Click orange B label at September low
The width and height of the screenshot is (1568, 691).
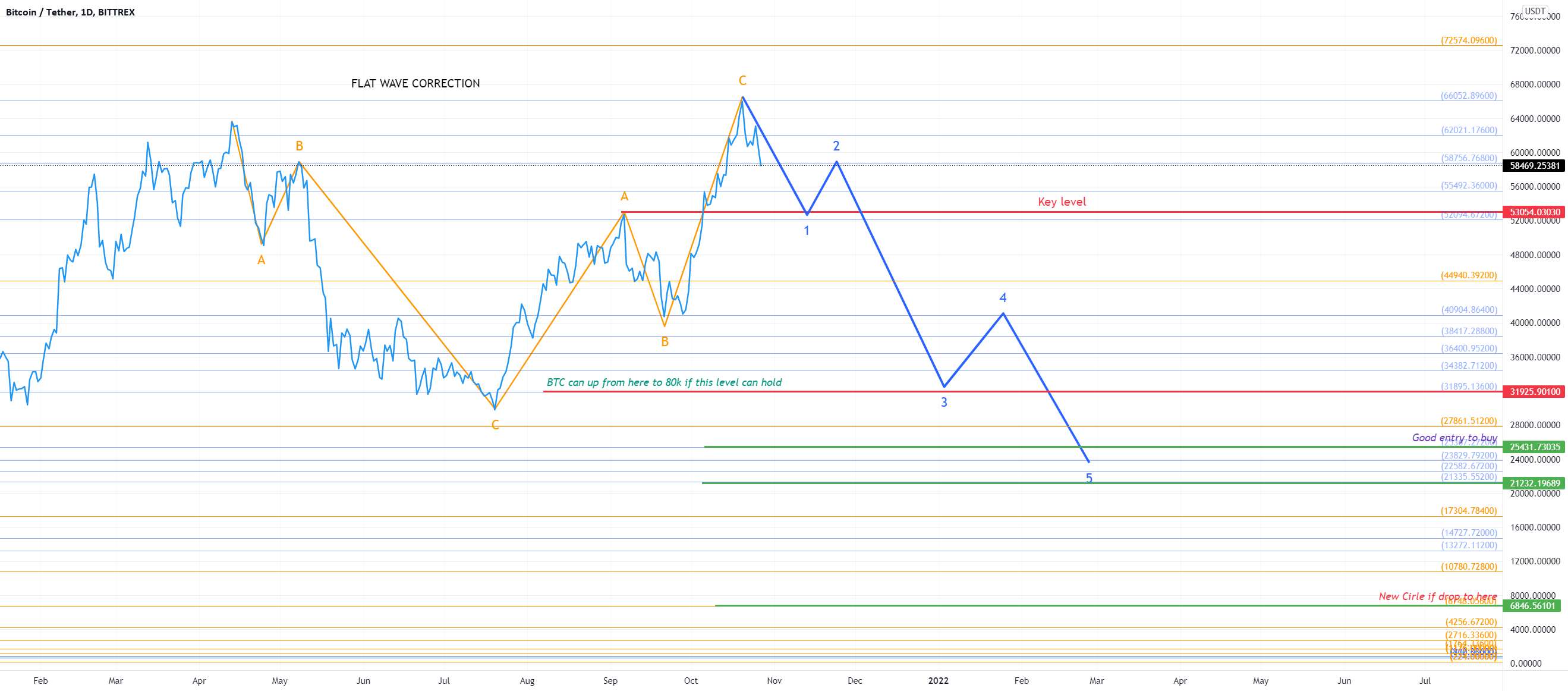(x=665, y=341)
